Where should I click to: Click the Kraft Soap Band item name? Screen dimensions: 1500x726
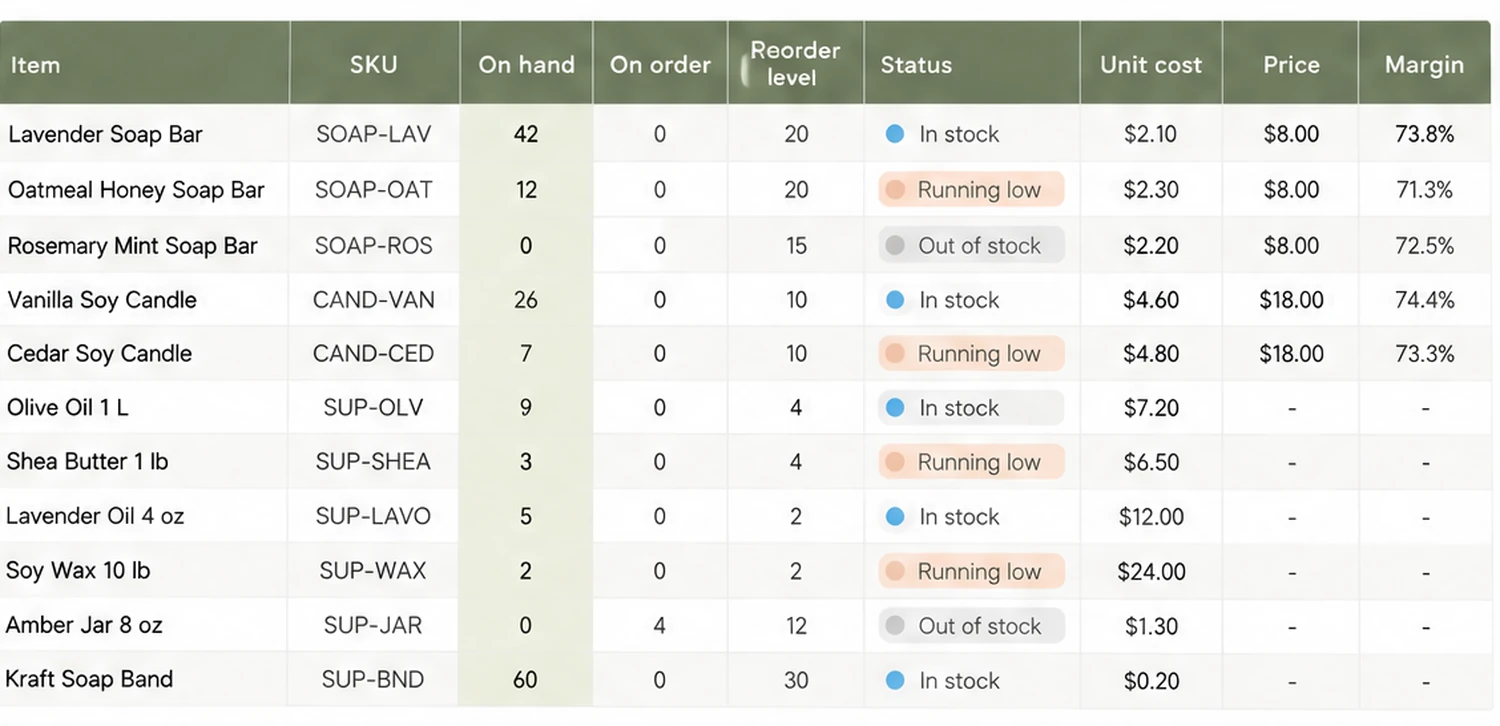[x=89, y=680]
